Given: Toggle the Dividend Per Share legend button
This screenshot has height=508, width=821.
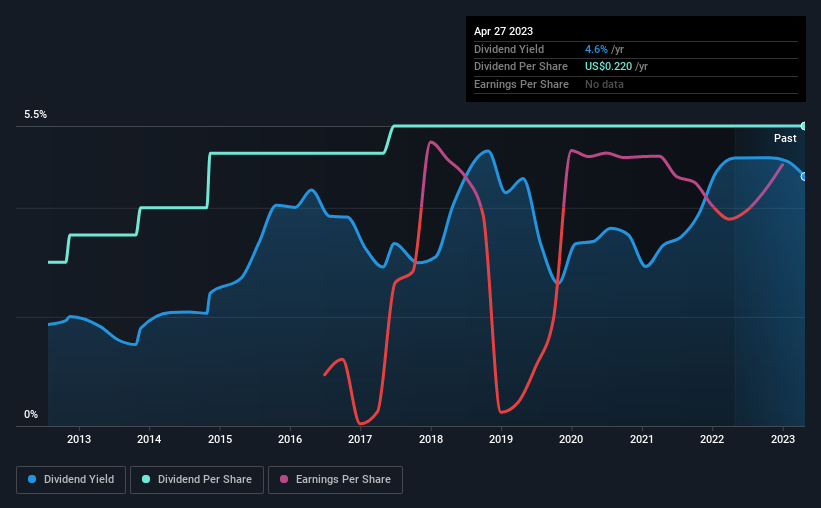Looking at the screenshot, I should coord(197,480).
